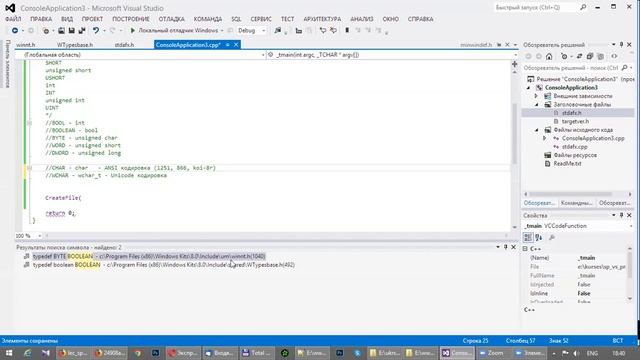Collapse the C++ properties category
This screenshot has width=640, height=360.
point(525,249)
